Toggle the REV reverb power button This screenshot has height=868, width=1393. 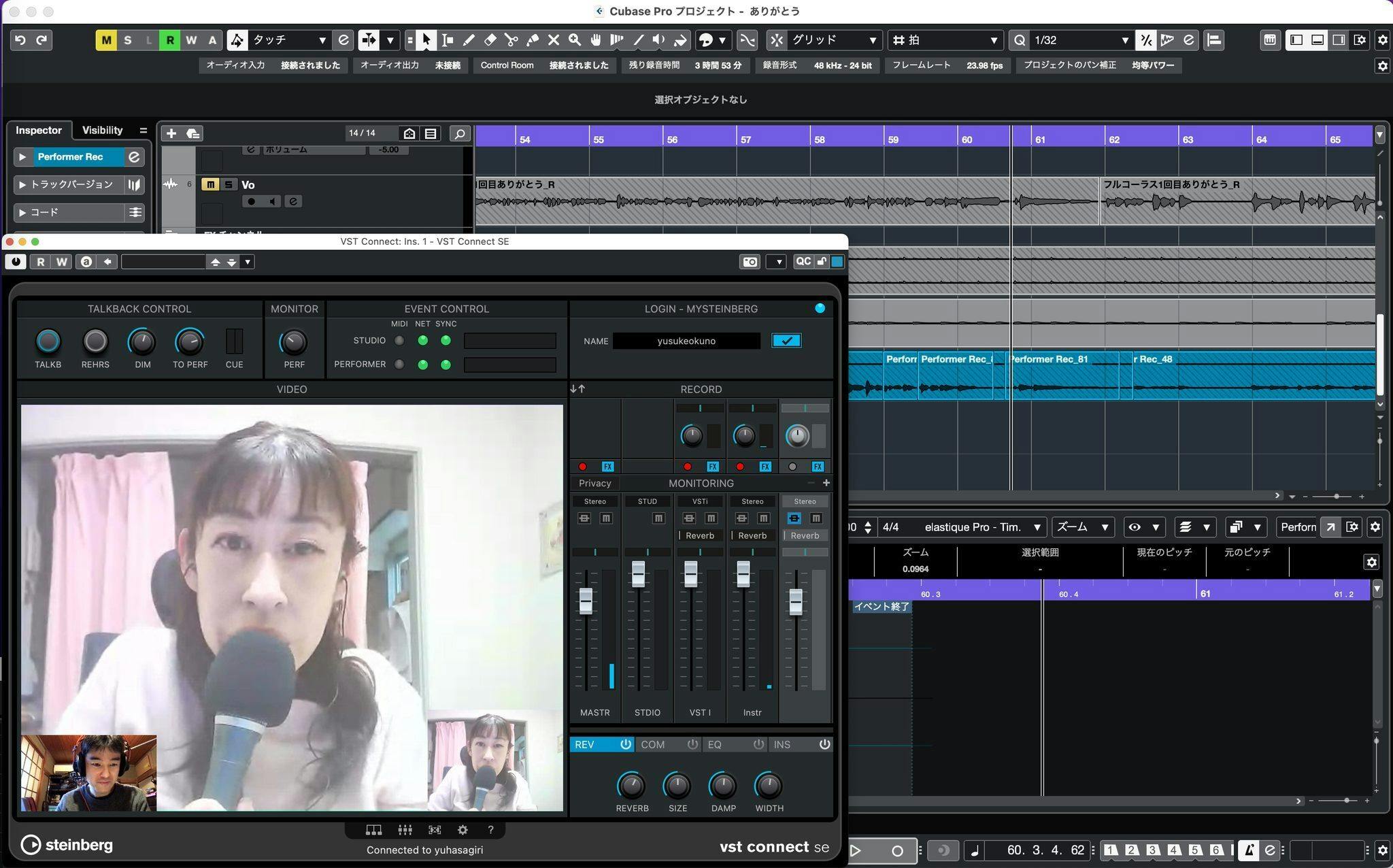click(625, 744)
